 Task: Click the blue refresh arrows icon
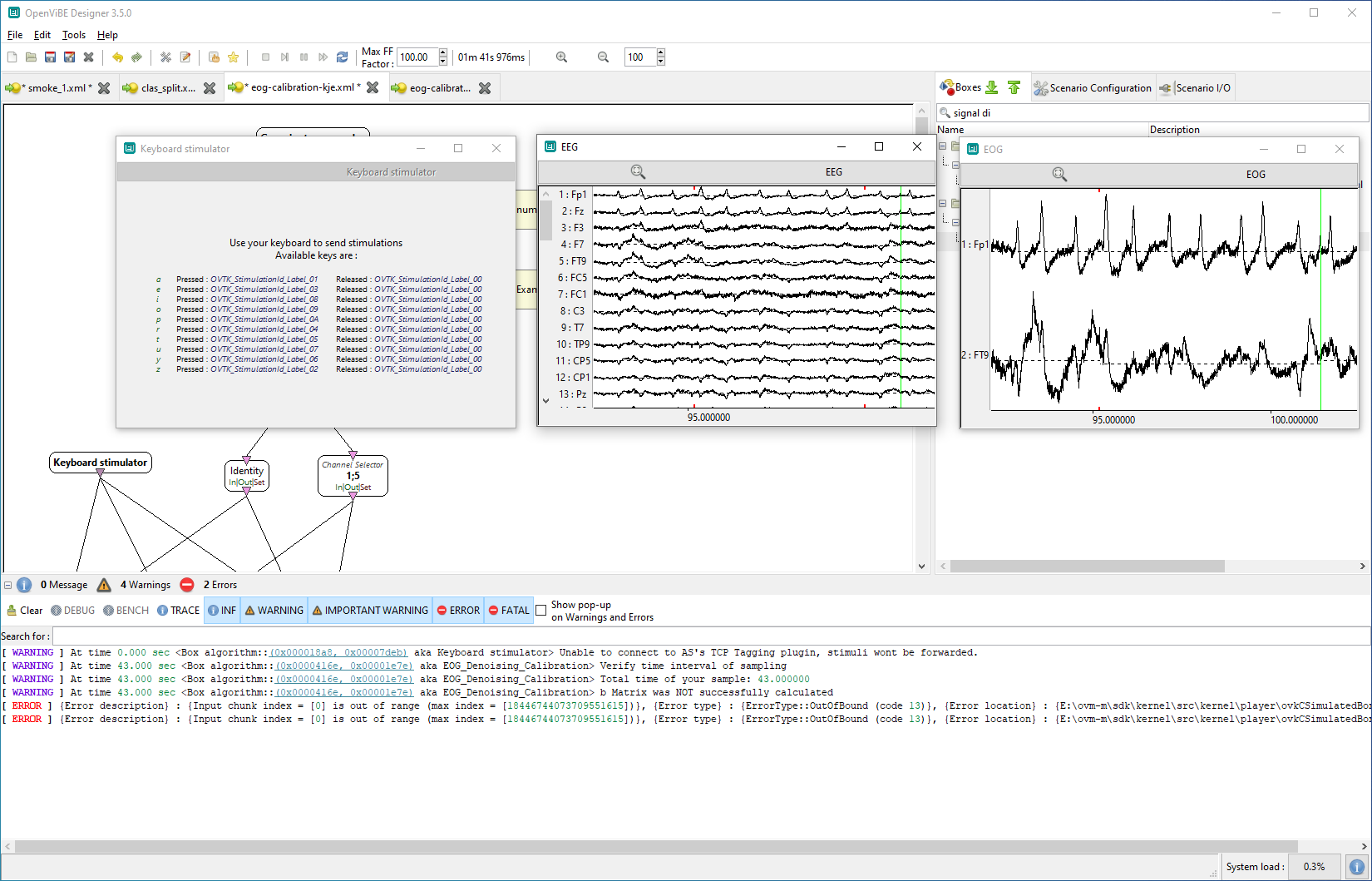[342, 57]
